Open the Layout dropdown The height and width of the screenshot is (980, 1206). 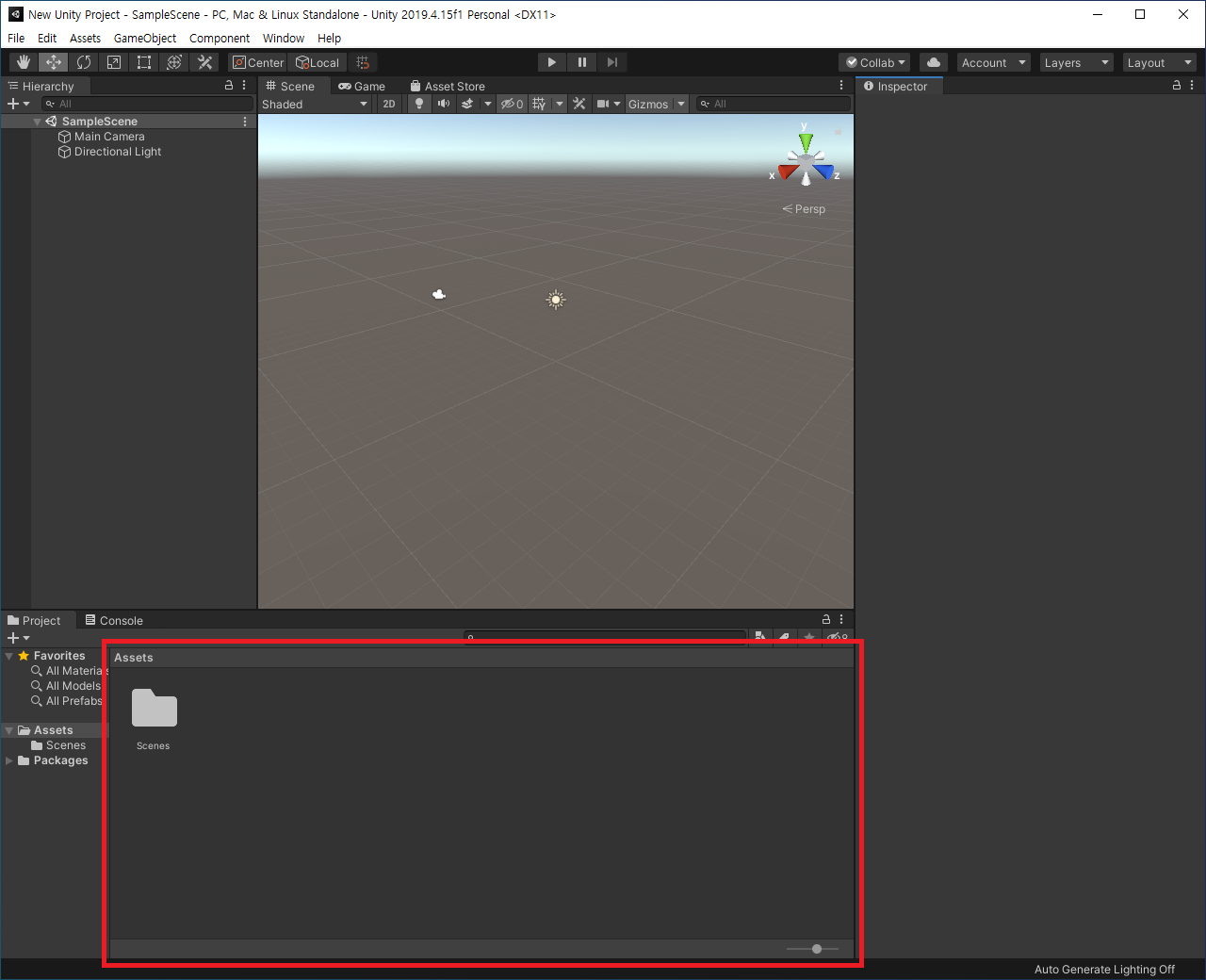(1160, 62)
